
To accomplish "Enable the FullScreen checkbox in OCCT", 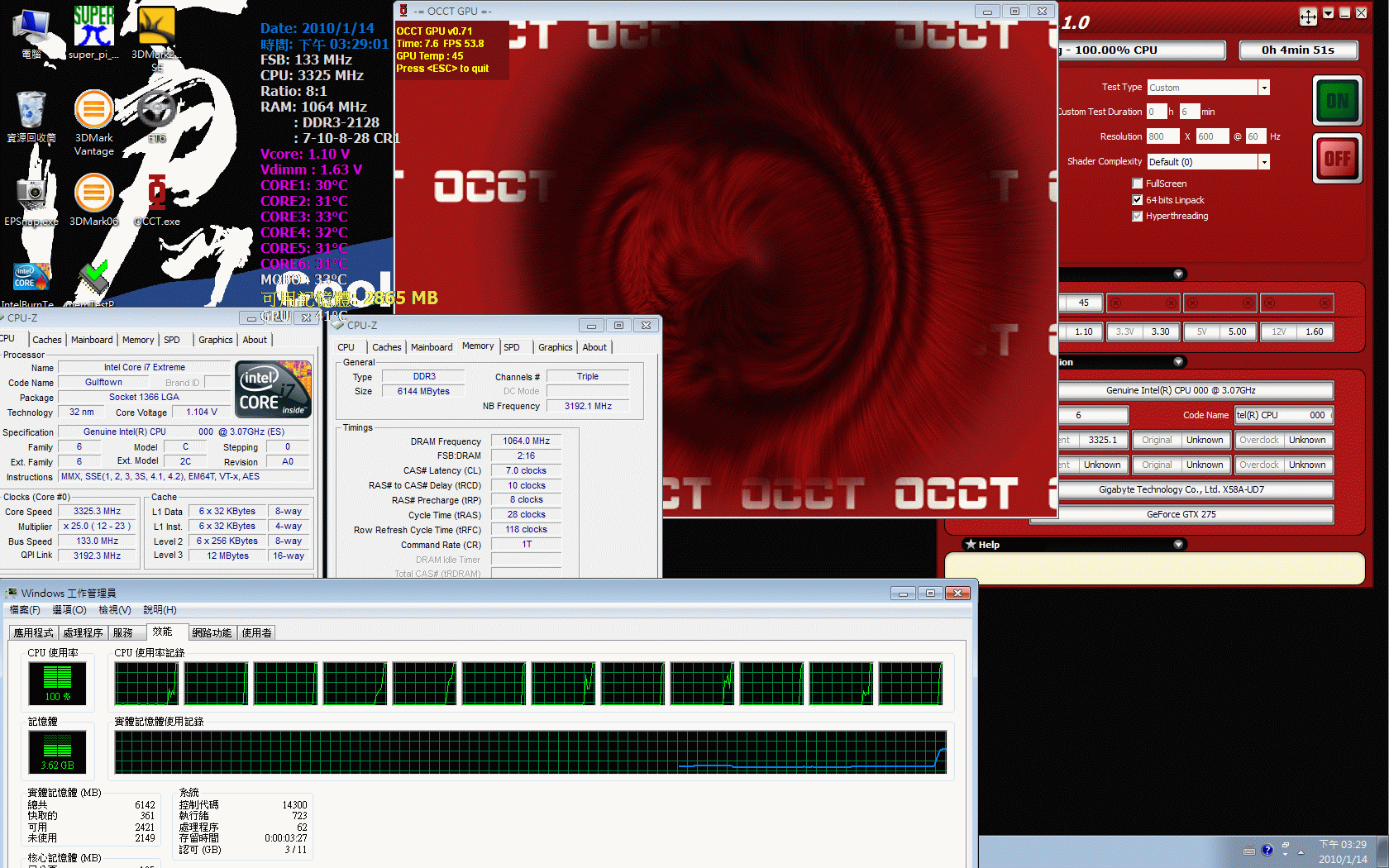I will 1138,184.
